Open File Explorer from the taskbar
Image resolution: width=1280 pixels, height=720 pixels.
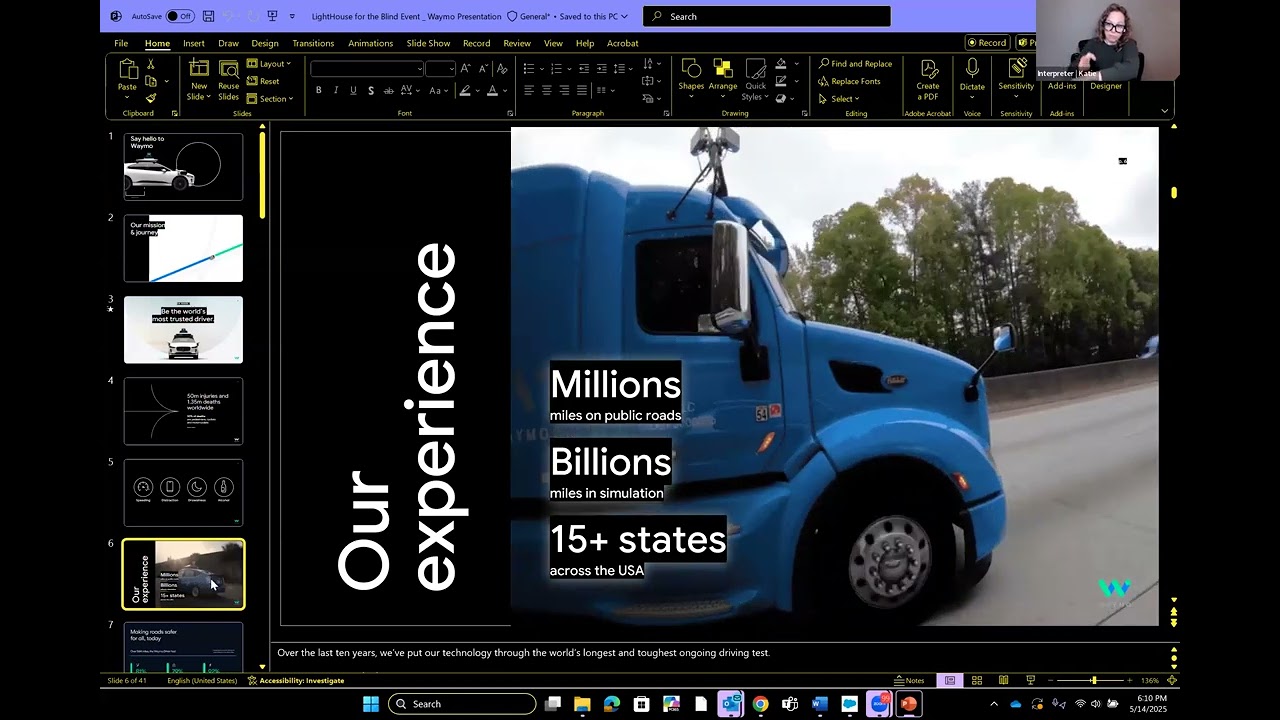(x=582, y=704)
